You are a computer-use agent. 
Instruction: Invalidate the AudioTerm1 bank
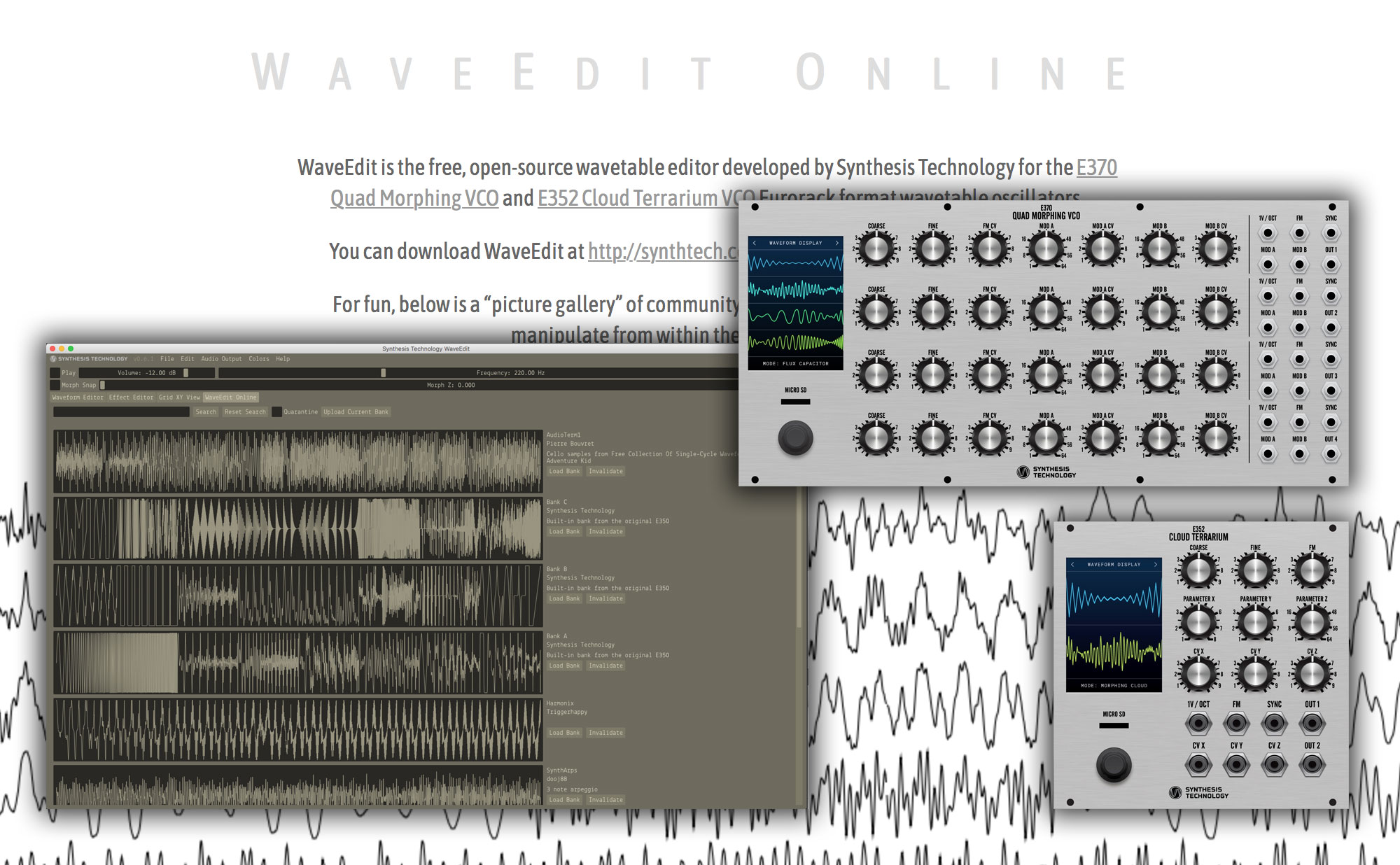(605, 472)
